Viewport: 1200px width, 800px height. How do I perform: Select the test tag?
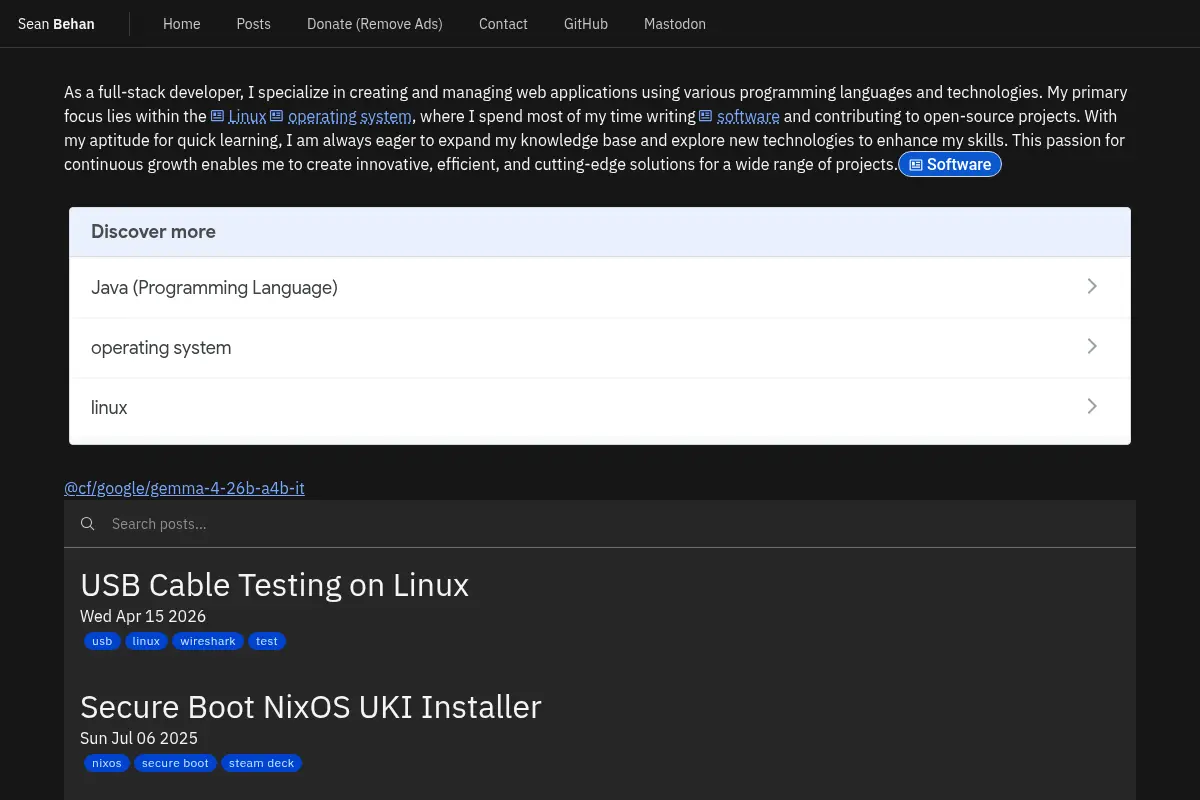click(267, 641)
